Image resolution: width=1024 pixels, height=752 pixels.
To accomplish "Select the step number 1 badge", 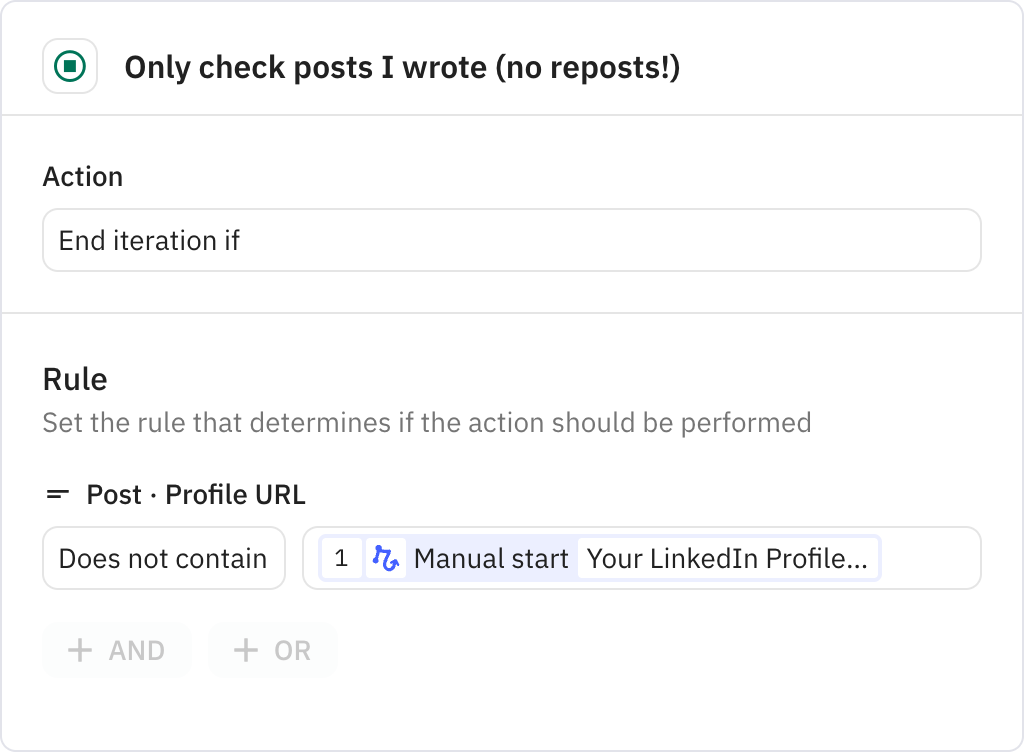I will (341, 558).
